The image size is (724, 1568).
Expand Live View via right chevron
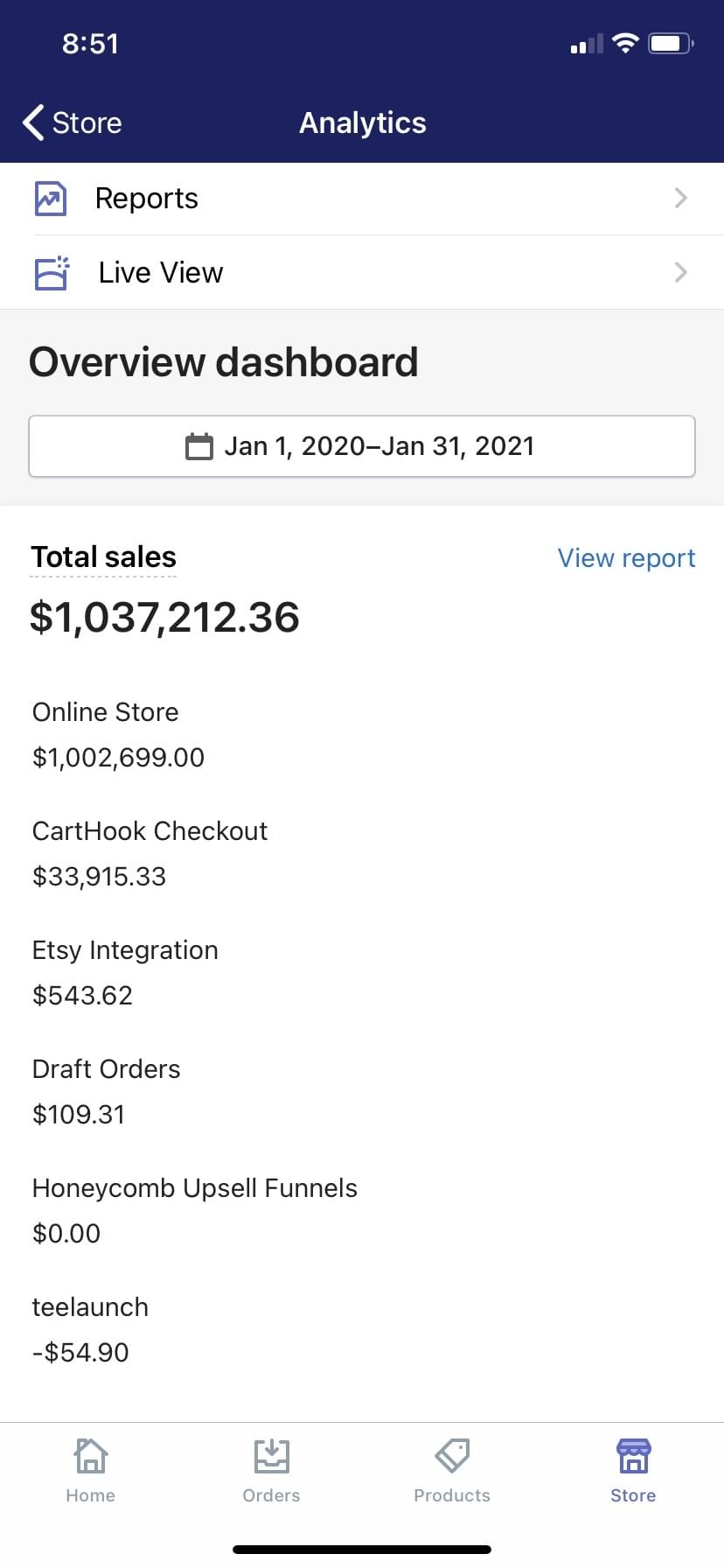pos(681,273)
